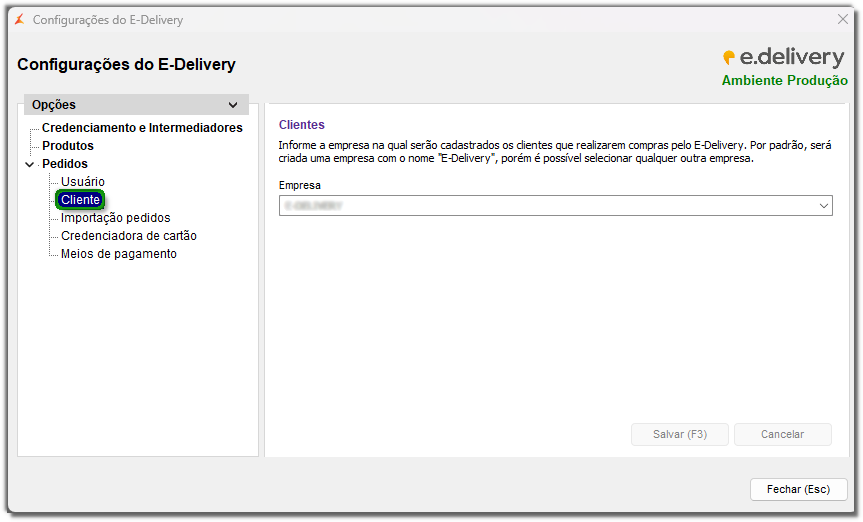Select the Pedidos tree label

click(65, 164)
